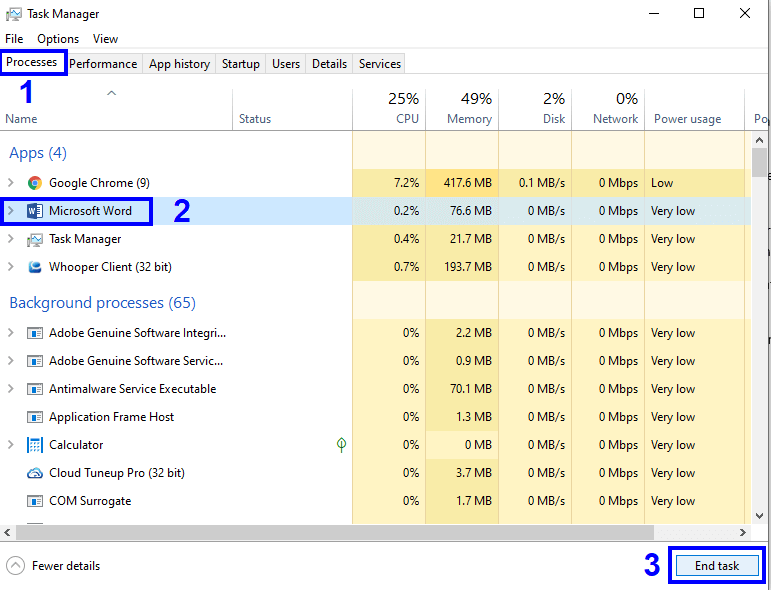Sort by Disk column header

tap(535, 109)
